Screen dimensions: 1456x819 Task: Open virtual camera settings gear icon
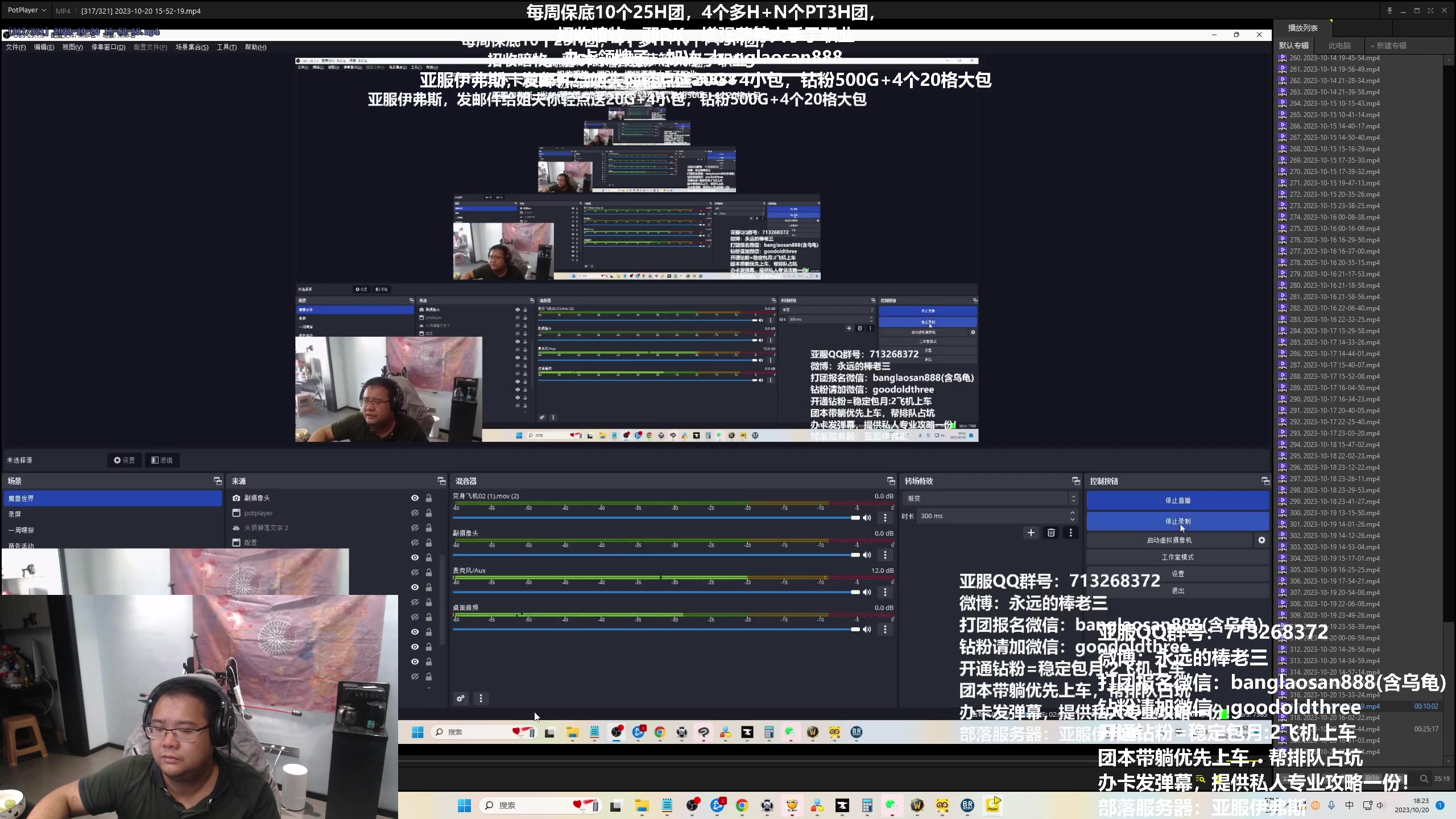coord(1261,540)
